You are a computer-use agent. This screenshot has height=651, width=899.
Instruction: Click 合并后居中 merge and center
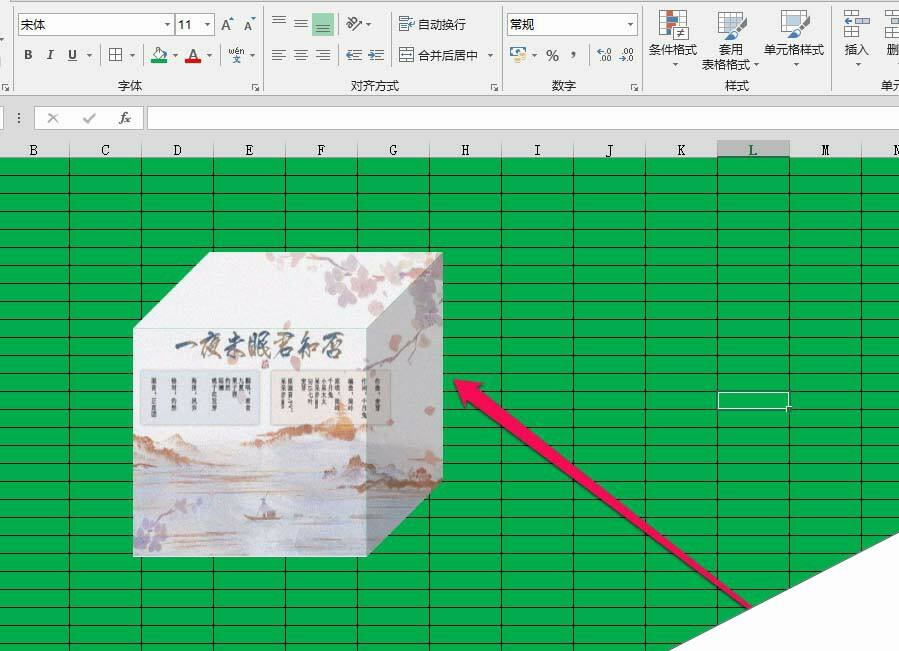click(439, 55)
